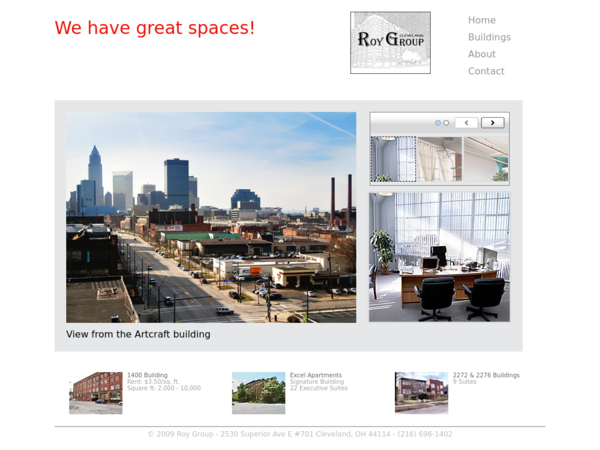Navigate to the Contact page
Image resolution: width=600 pixels, height=450 pixels.
486,71
